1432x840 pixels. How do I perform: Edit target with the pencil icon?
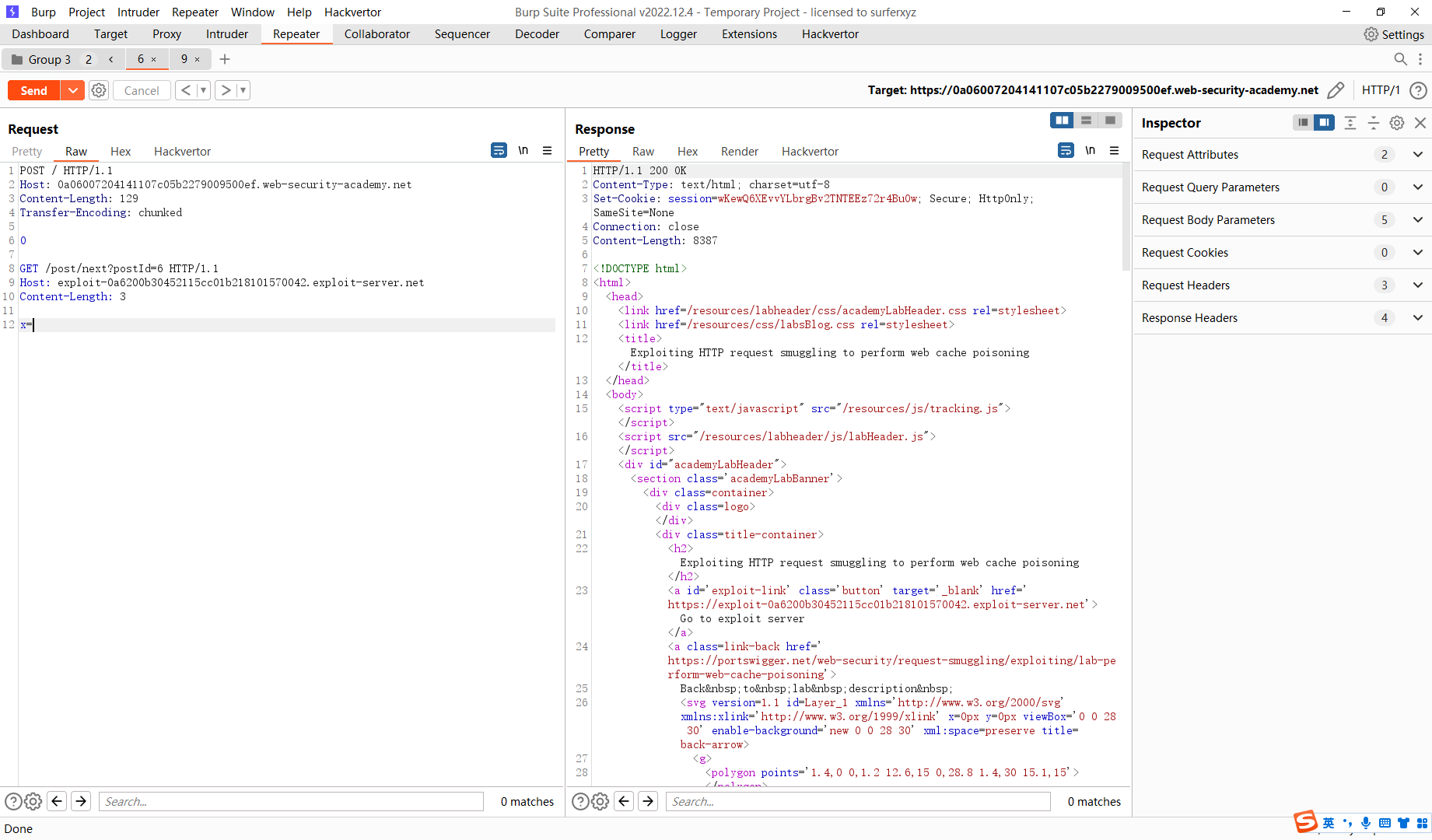click(x=1336, y=90)
